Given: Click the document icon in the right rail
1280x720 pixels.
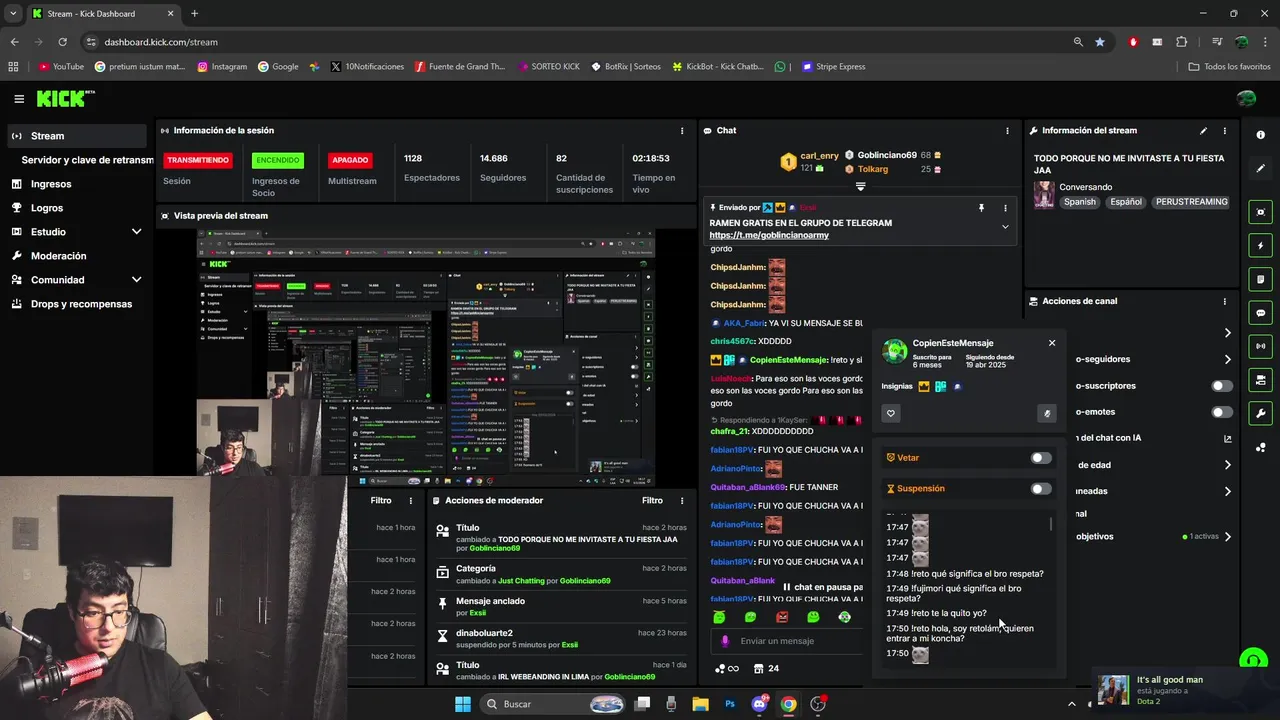Looking at the screenshot, I should tap(1260, 279).
